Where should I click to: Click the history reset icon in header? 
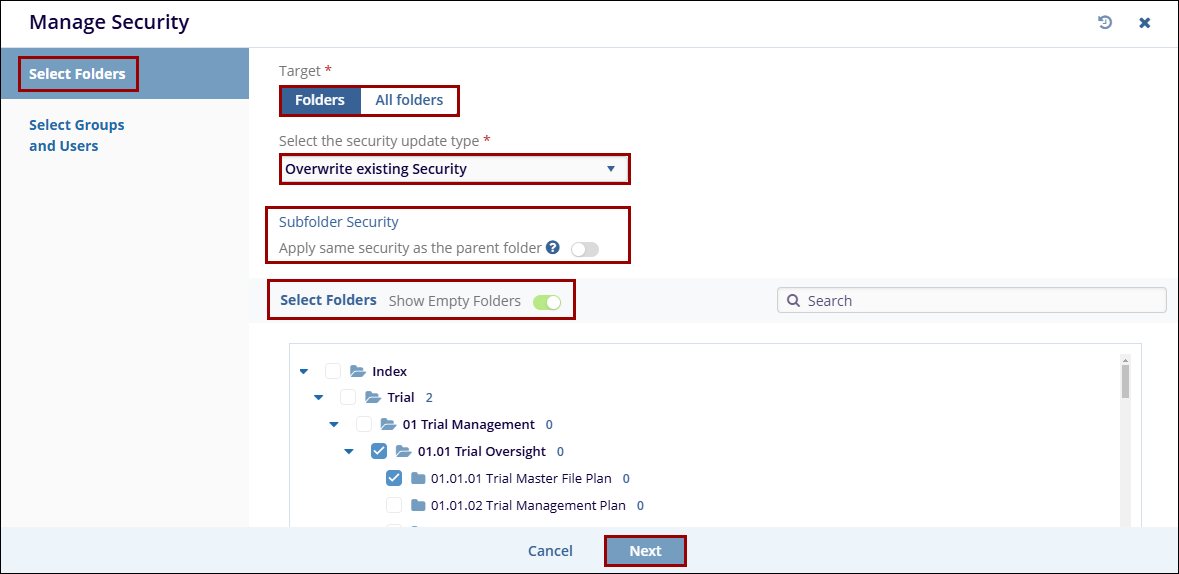click(1105, 22)
